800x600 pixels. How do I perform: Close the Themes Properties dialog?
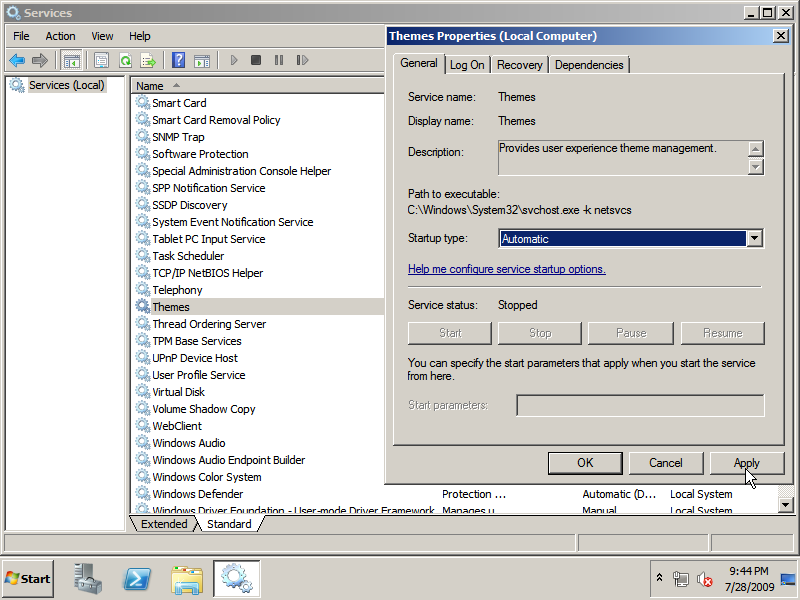point(781,36)
